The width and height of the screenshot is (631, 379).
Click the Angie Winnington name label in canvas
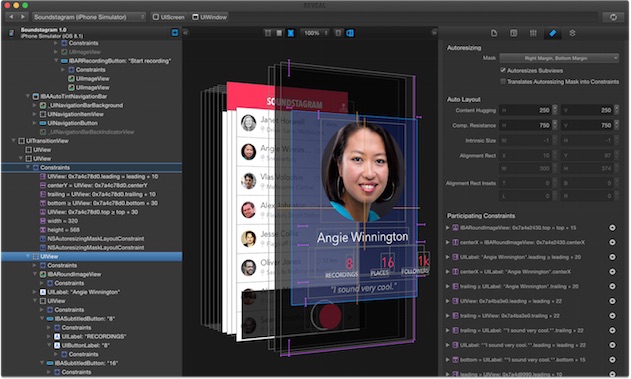tap(362, 237)
